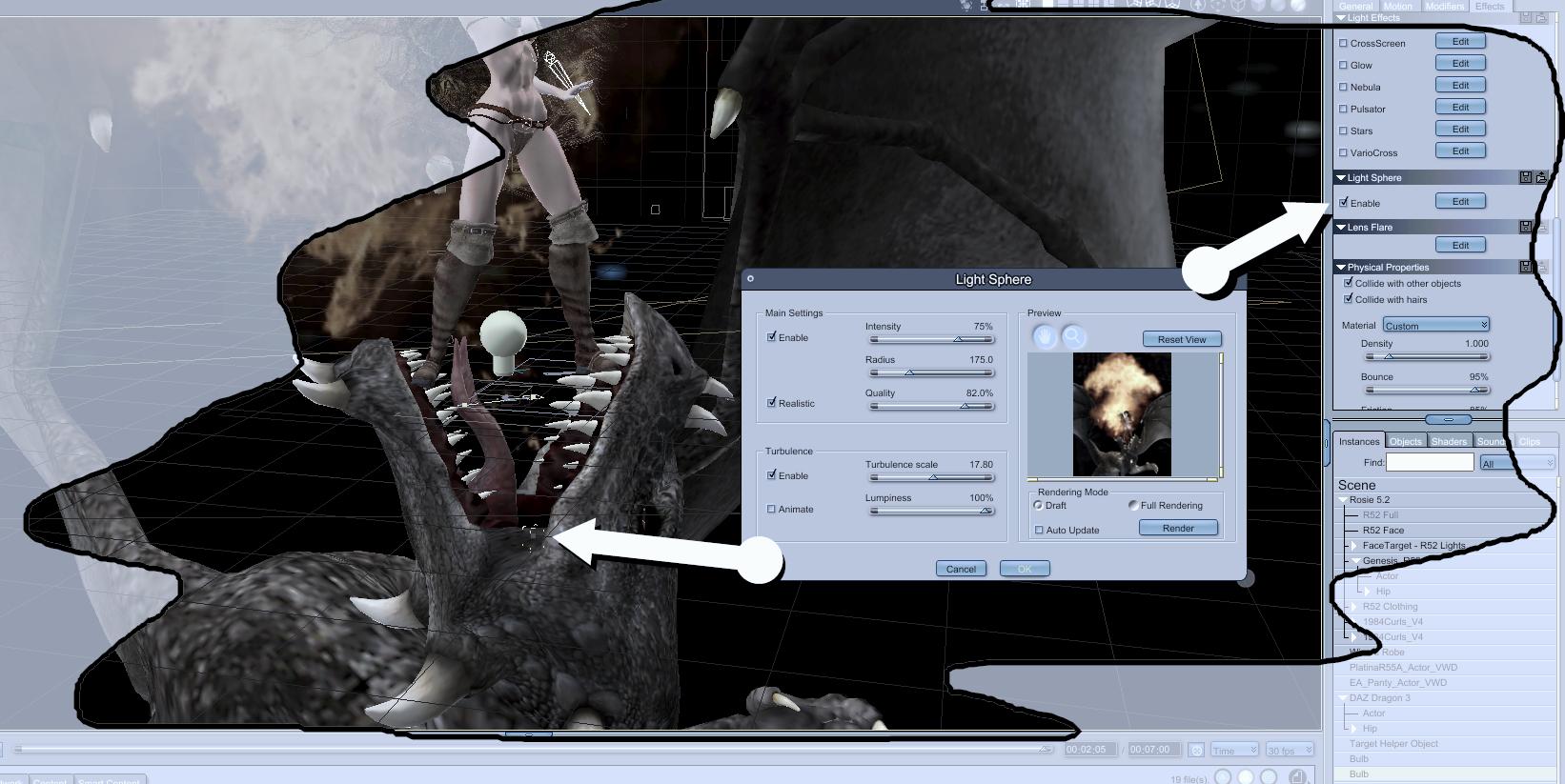Click the Find input field
This screenshot has width=1565, height=784.
point(1430,462)
